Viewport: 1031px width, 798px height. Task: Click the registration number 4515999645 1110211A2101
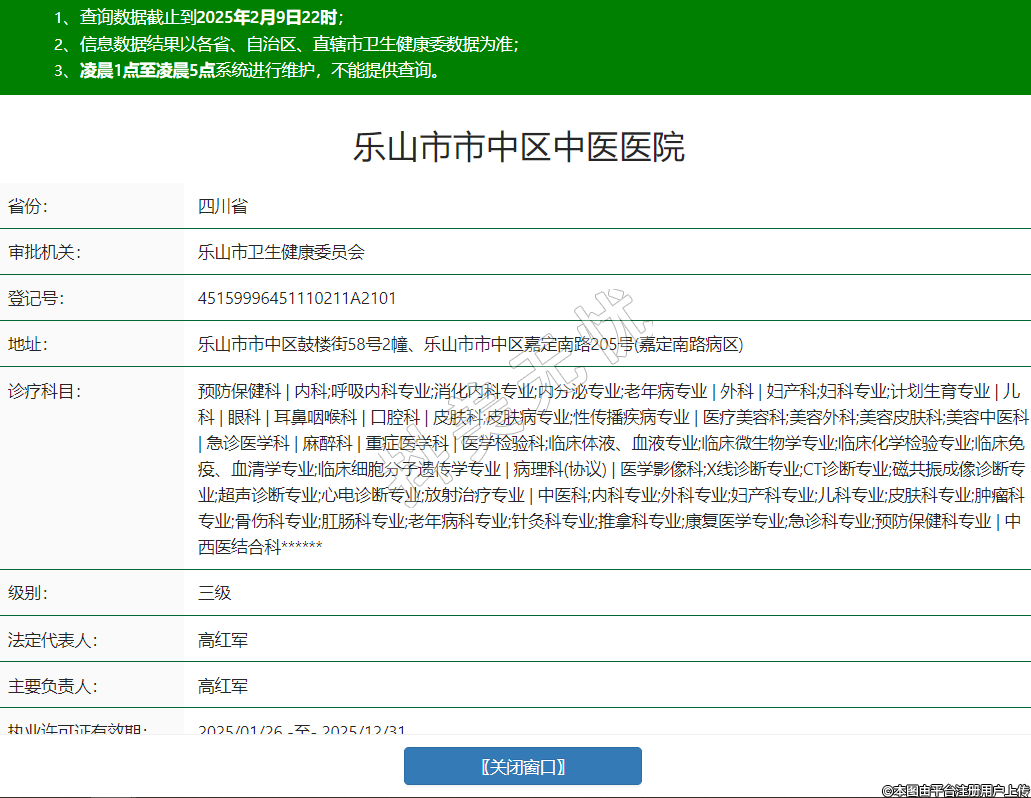[297, 298]
